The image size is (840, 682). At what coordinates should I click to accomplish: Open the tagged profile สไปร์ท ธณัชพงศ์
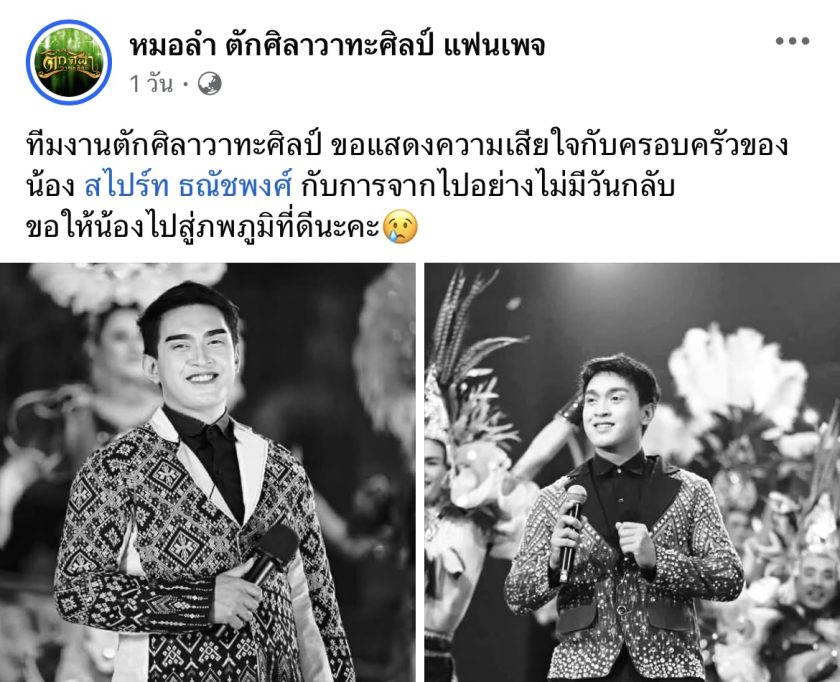coord(188,187)
